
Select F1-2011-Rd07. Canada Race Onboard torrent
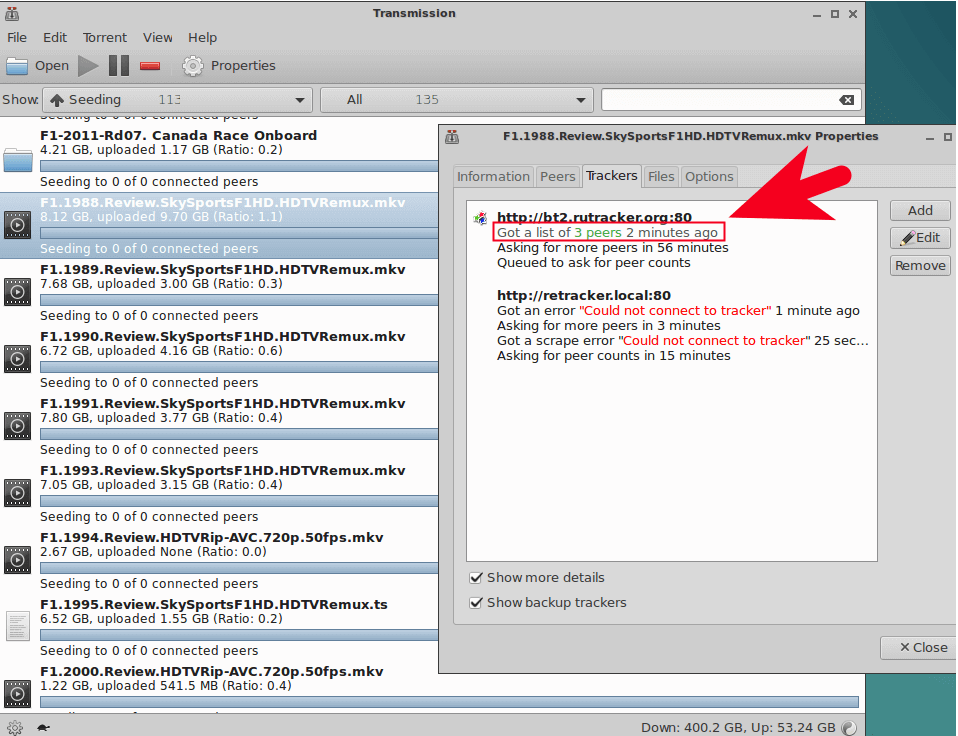click(x=219, y=159)
